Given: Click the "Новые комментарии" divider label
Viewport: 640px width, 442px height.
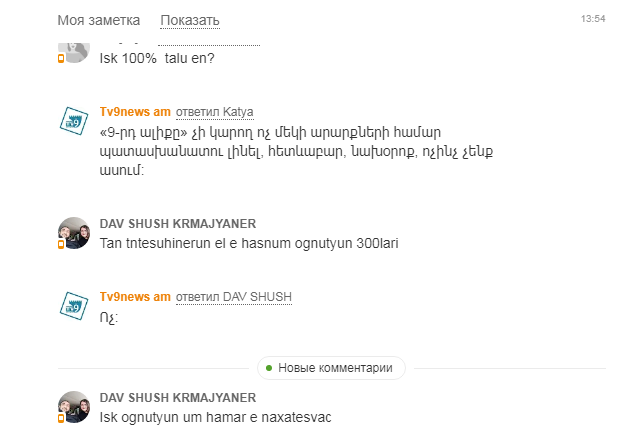Looking at the screenshot, I should 335,368.
